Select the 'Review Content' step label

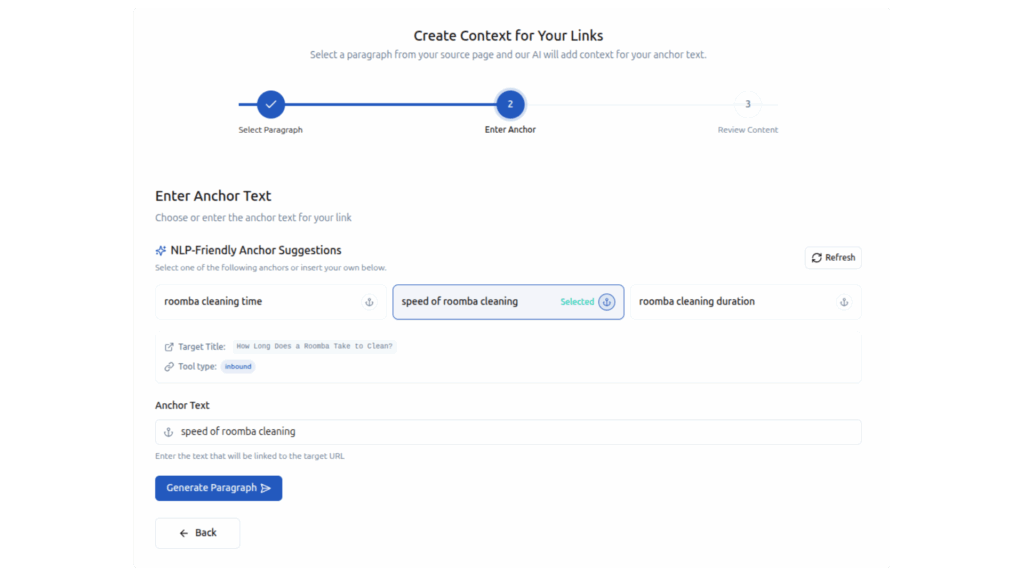coord(747,130)
